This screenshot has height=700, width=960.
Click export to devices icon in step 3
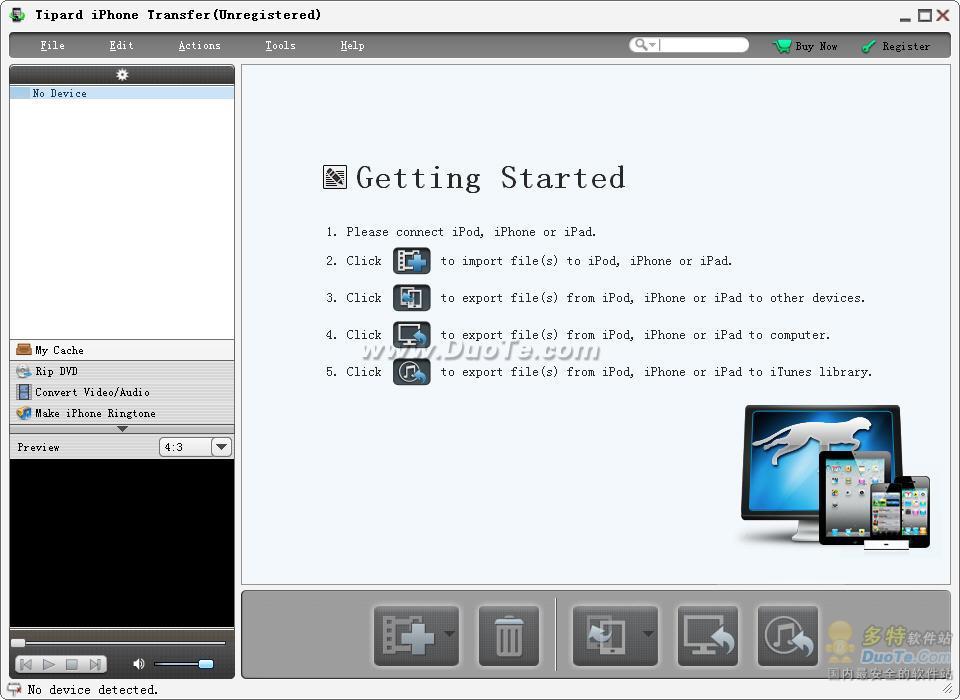coord(411,298)
